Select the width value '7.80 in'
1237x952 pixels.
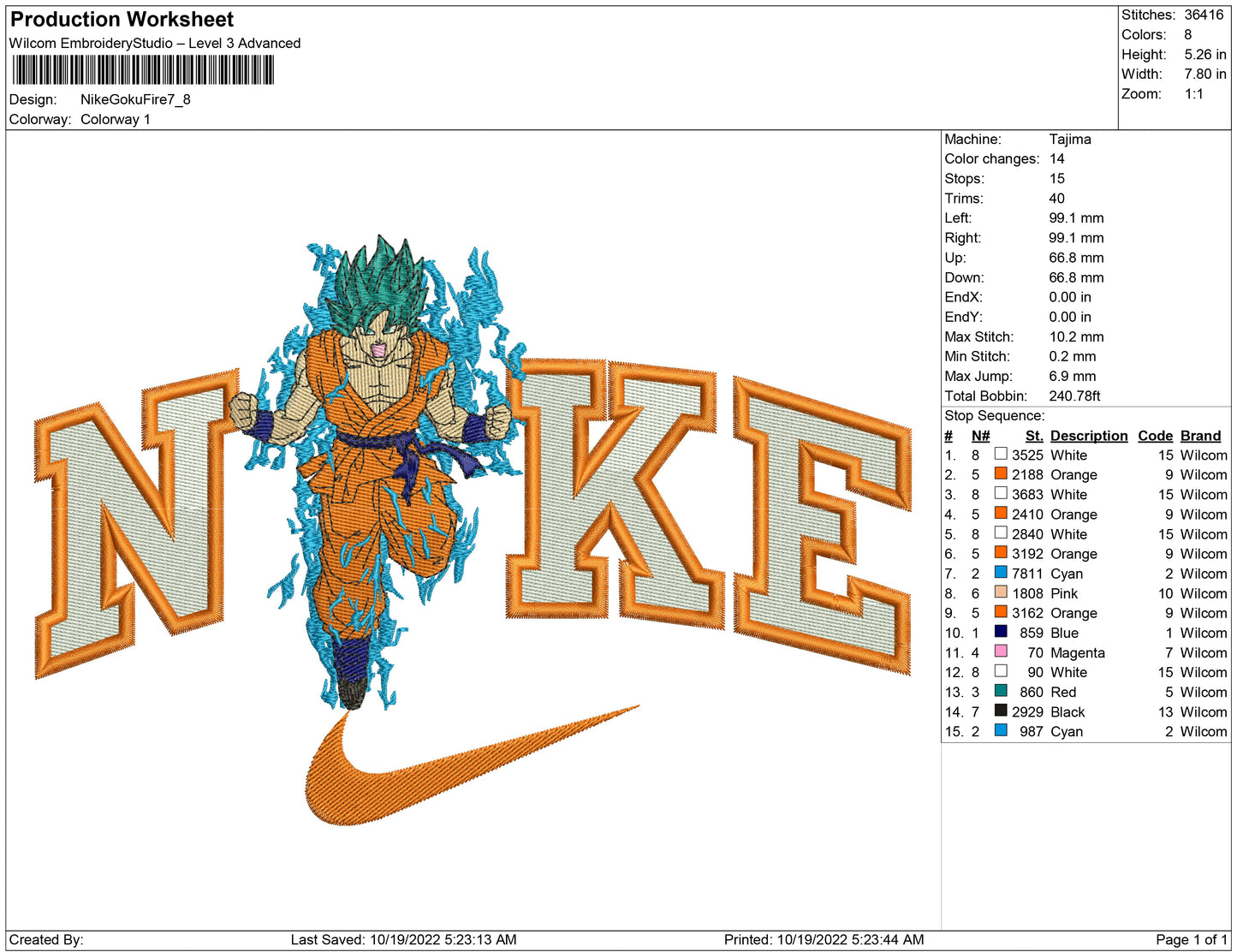[1205, 74]
